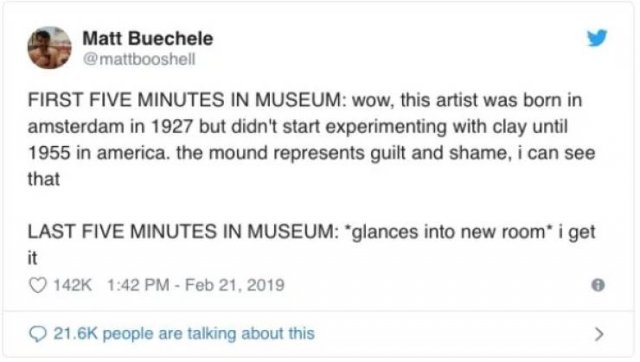
Task: Click the "*glances into new room*" text
Action: [449, 231]
